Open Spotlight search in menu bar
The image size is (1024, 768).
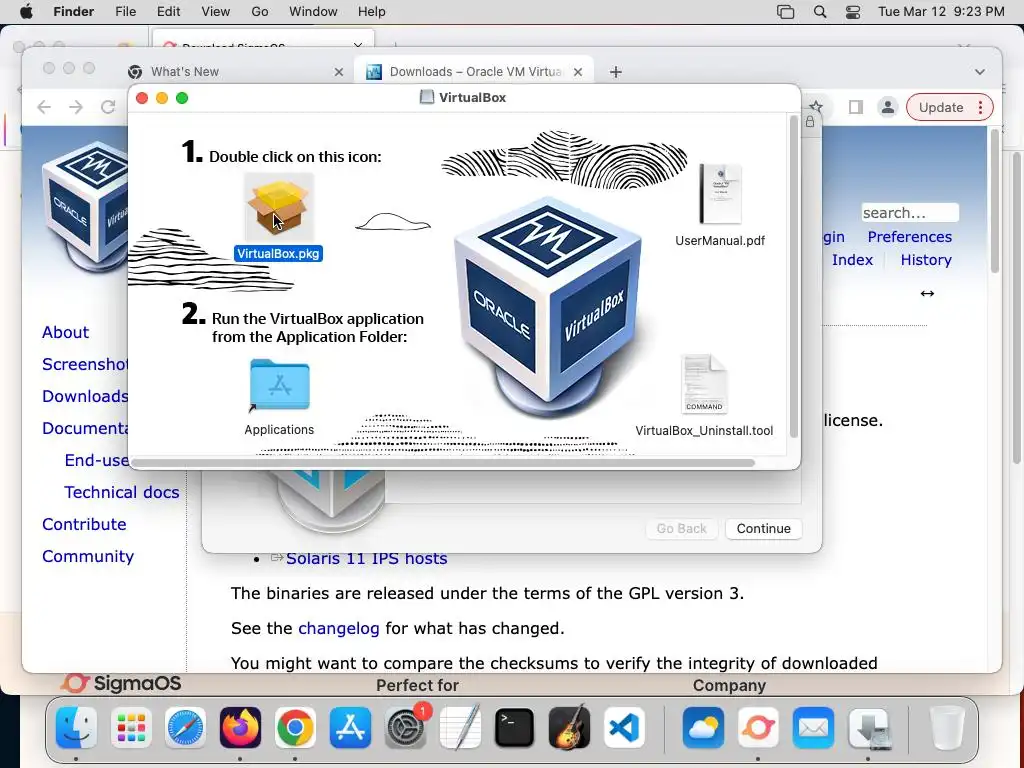click(820, 12)
